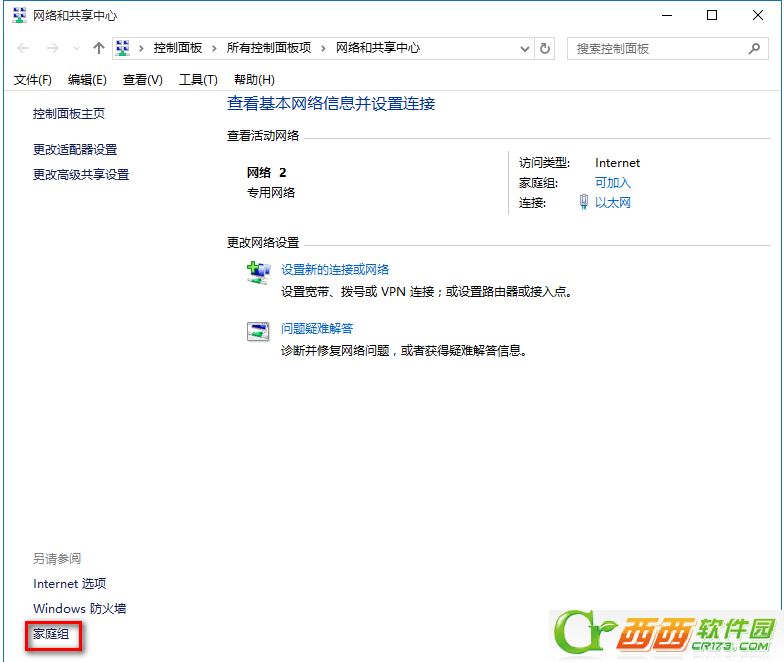
Task: Go up one level with Up arrow
Action: point(98,48)
